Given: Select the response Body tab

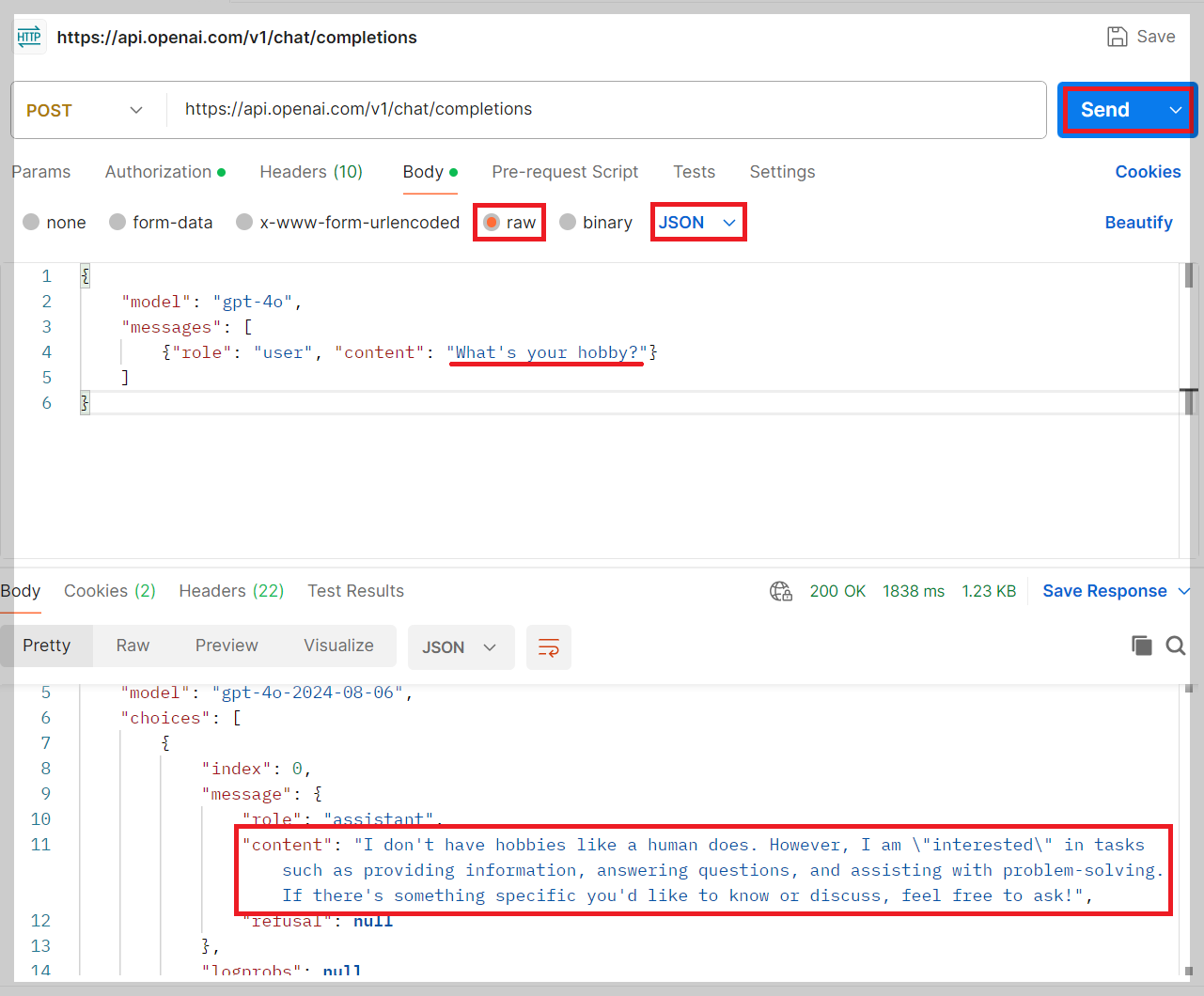Looking at the screenshot, I should click(21, 591).
